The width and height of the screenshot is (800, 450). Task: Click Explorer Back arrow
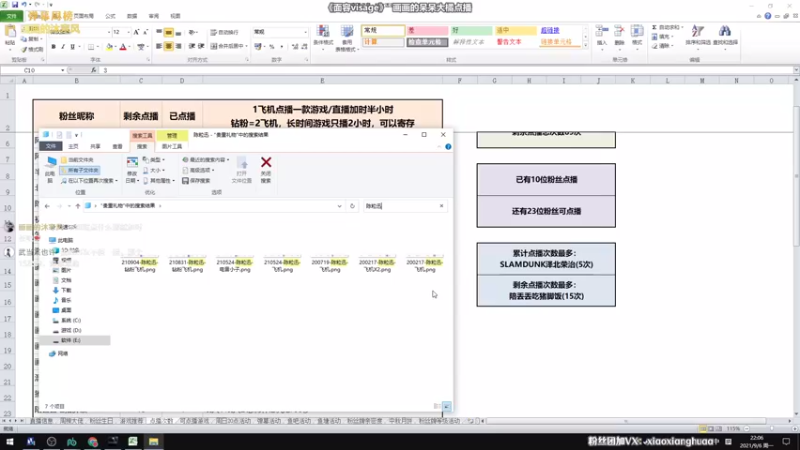[x=47, y=206]
